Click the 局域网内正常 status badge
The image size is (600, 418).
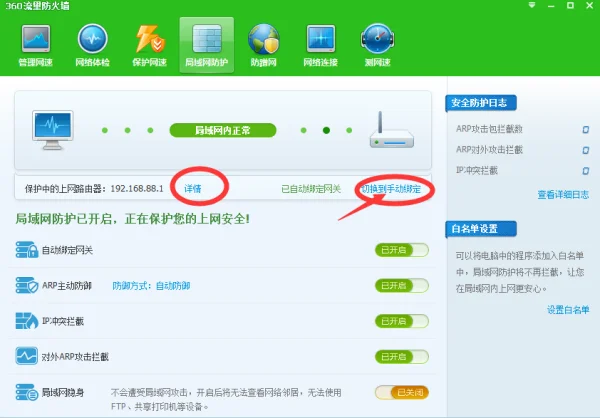tap(223, 131)
